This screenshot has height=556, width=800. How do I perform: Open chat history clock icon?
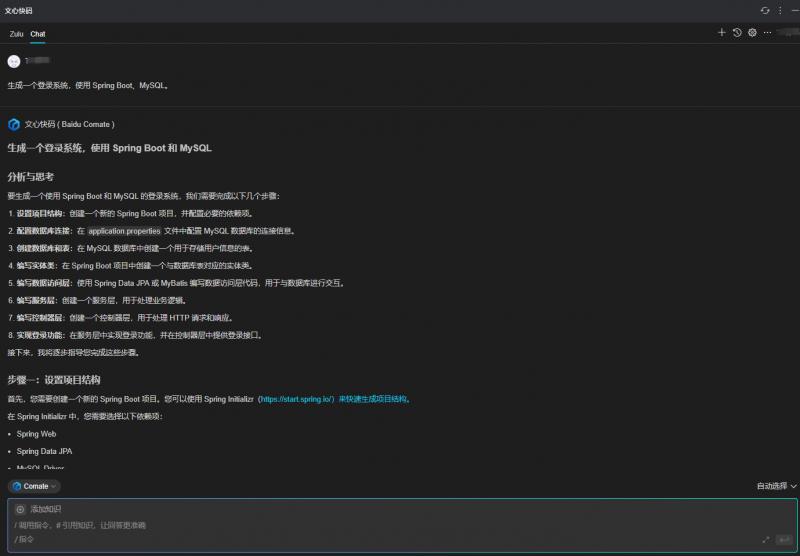pos(737,33)
